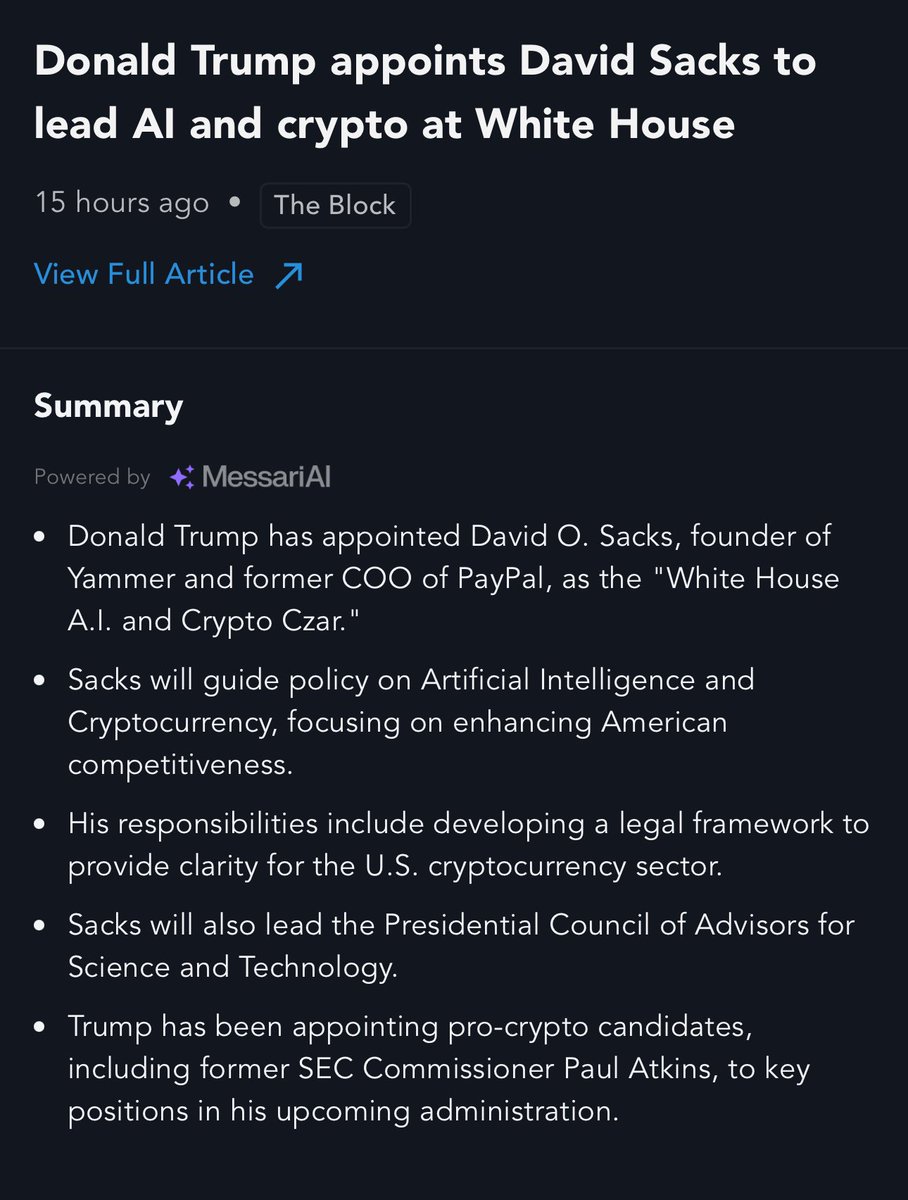Select the bullet mentioning Paul Atkins
This screenshot has width=908, height=1200.
pyautogui.click(x=439, y=1068)
